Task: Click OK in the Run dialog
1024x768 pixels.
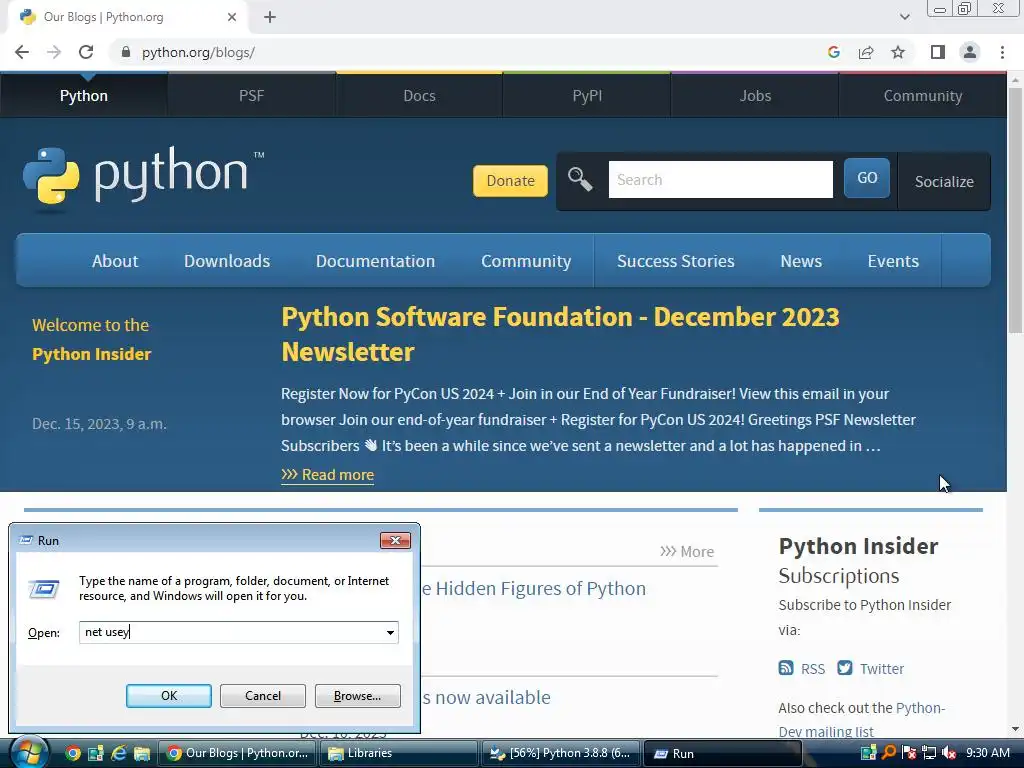Action: tap(168, 696)
